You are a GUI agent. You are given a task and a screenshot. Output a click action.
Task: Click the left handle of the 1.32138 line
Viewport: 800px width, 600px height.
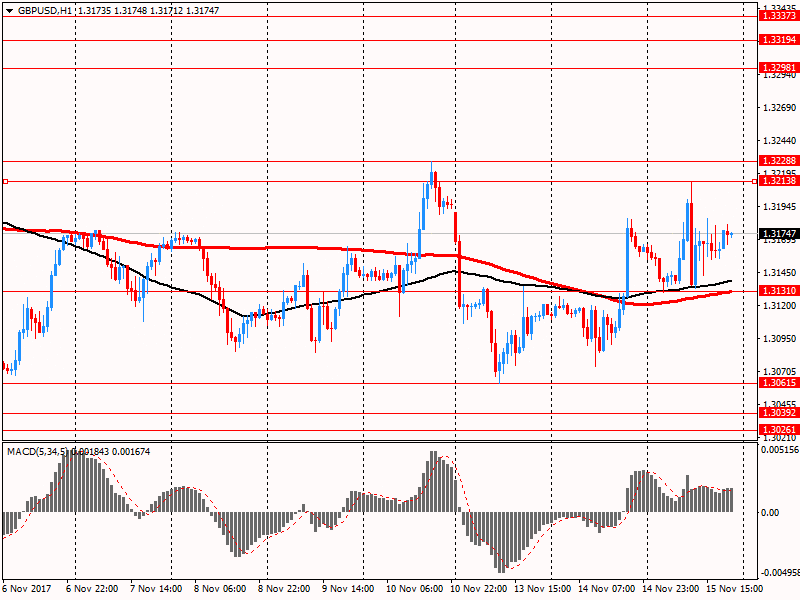(x=6, y=182)
